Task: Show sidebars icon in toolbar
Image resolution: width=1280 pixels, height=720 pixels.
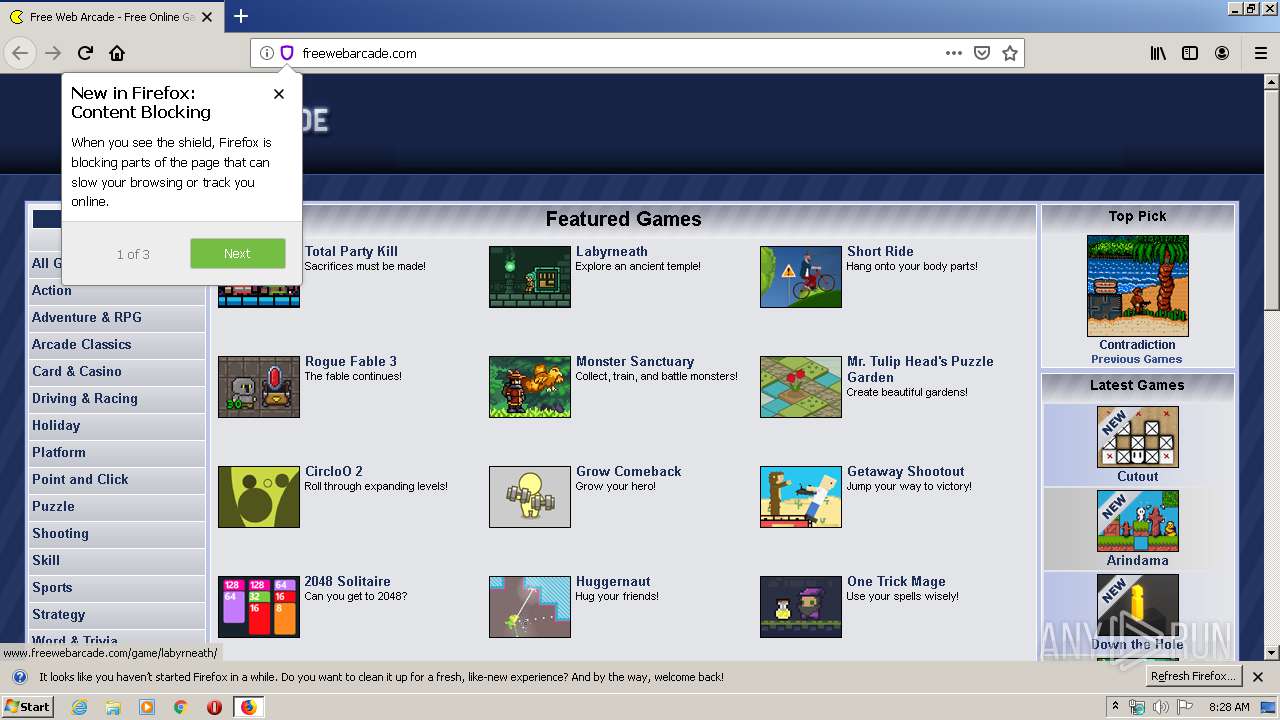Action: coord(1190,53)
